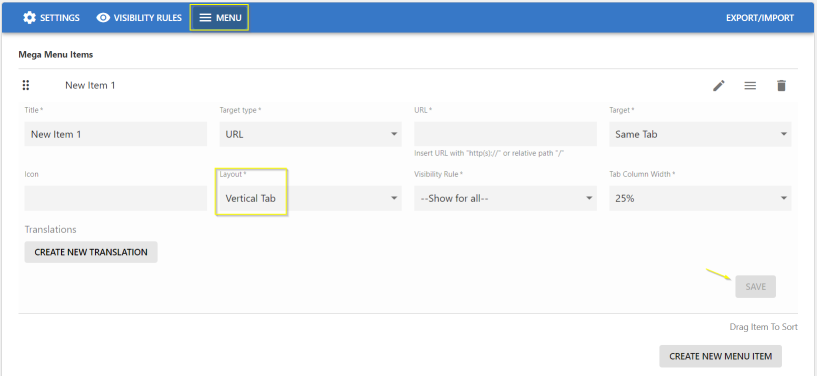Open the Target type dropdown showing URL
Image resolution: width=817 pixels, height=376 pixels.
tap(311, 134)
